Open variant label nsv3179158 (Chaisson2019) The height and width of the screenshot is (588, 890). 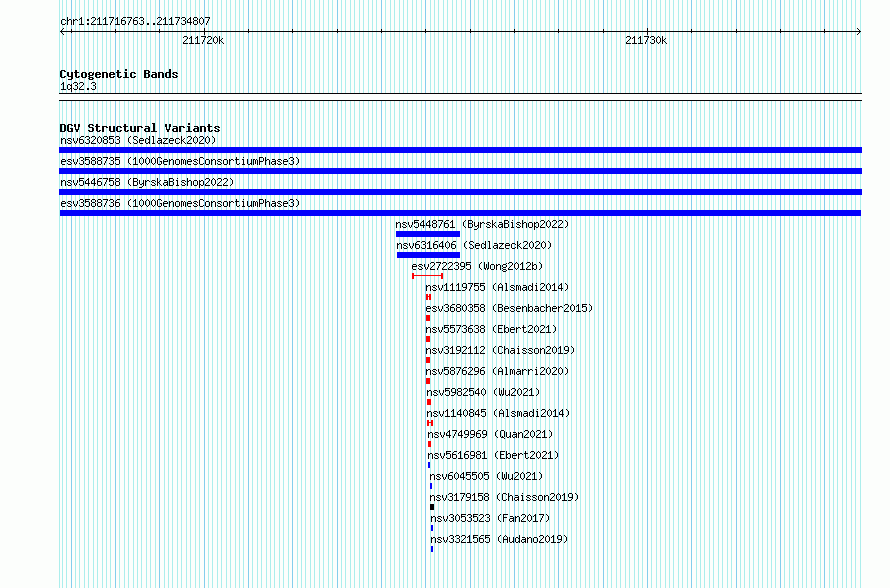point(504,497)
